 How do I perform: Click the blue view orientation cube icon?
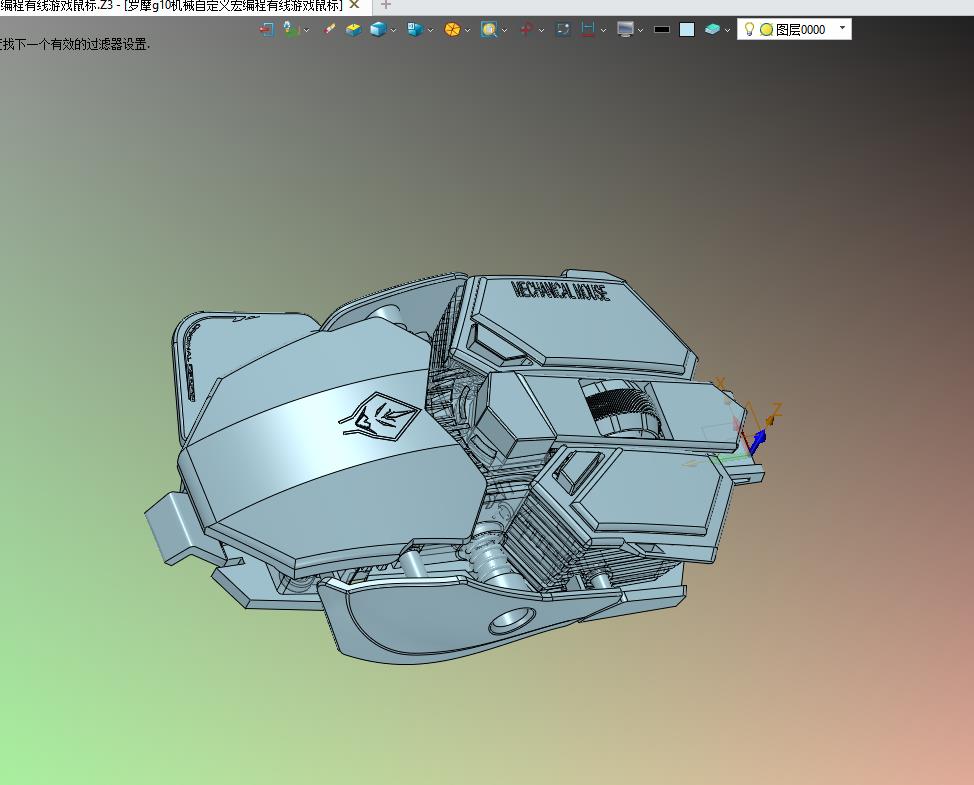click(414, 29)
